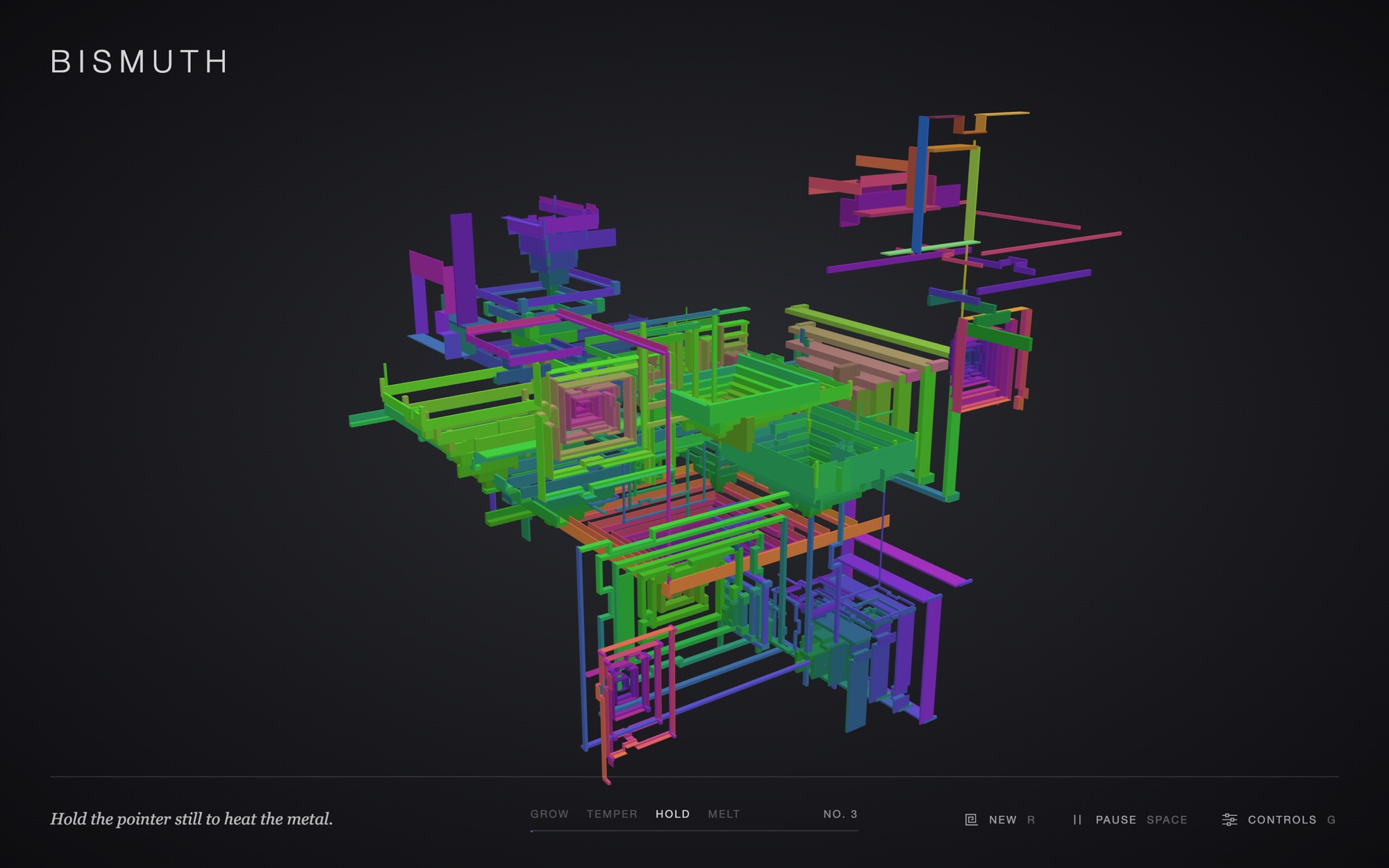Select the HOLD phase label
Screen dimensions: 1389x868
click(x=672, y=814)
